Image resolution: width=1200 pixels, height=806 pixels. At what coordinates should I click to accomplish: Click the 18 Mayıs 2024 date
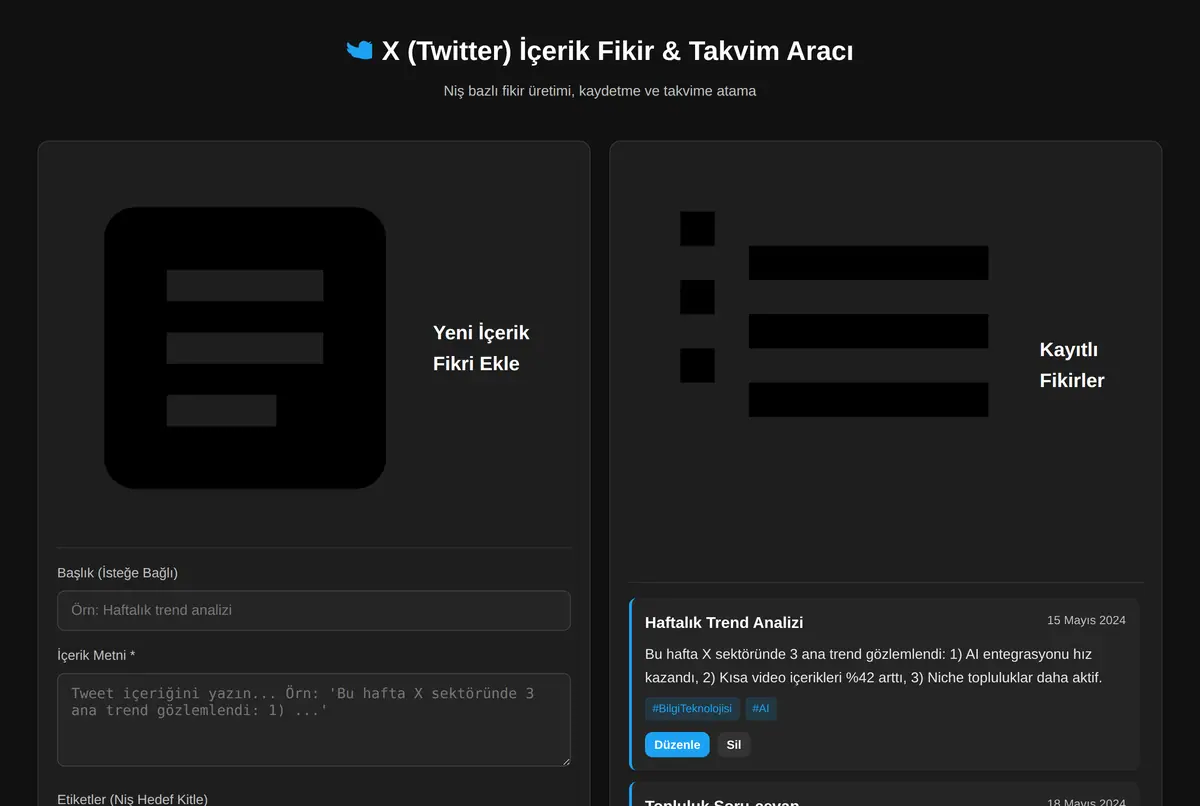(1086, 801)
